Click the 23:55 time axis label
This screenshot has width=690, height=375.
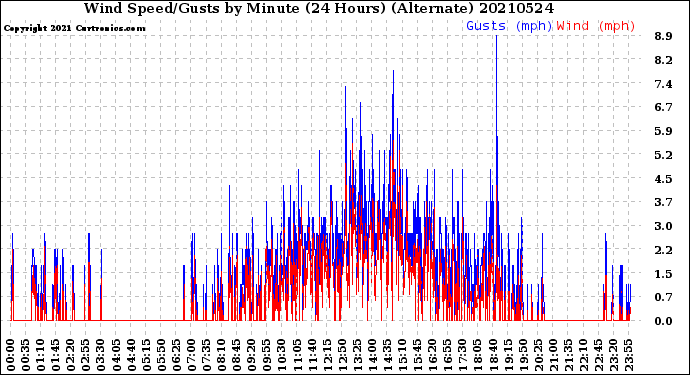(628, 355)
